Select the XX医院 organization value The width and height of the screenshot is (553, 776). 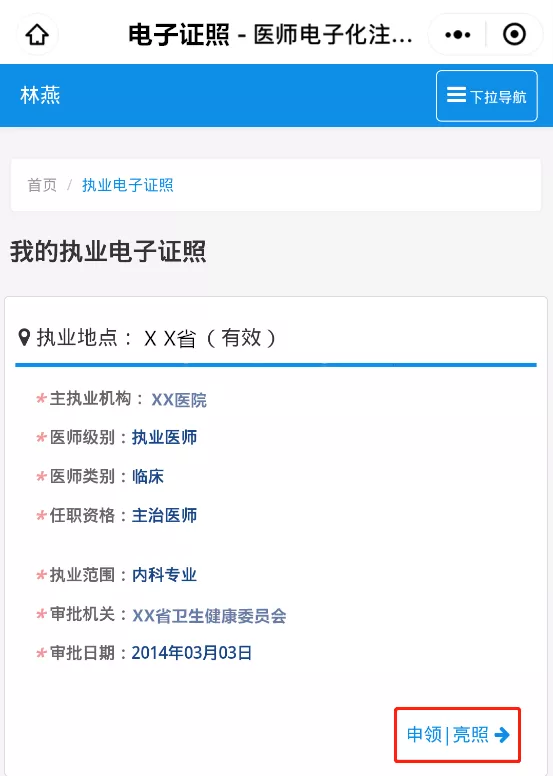(179, 400)
